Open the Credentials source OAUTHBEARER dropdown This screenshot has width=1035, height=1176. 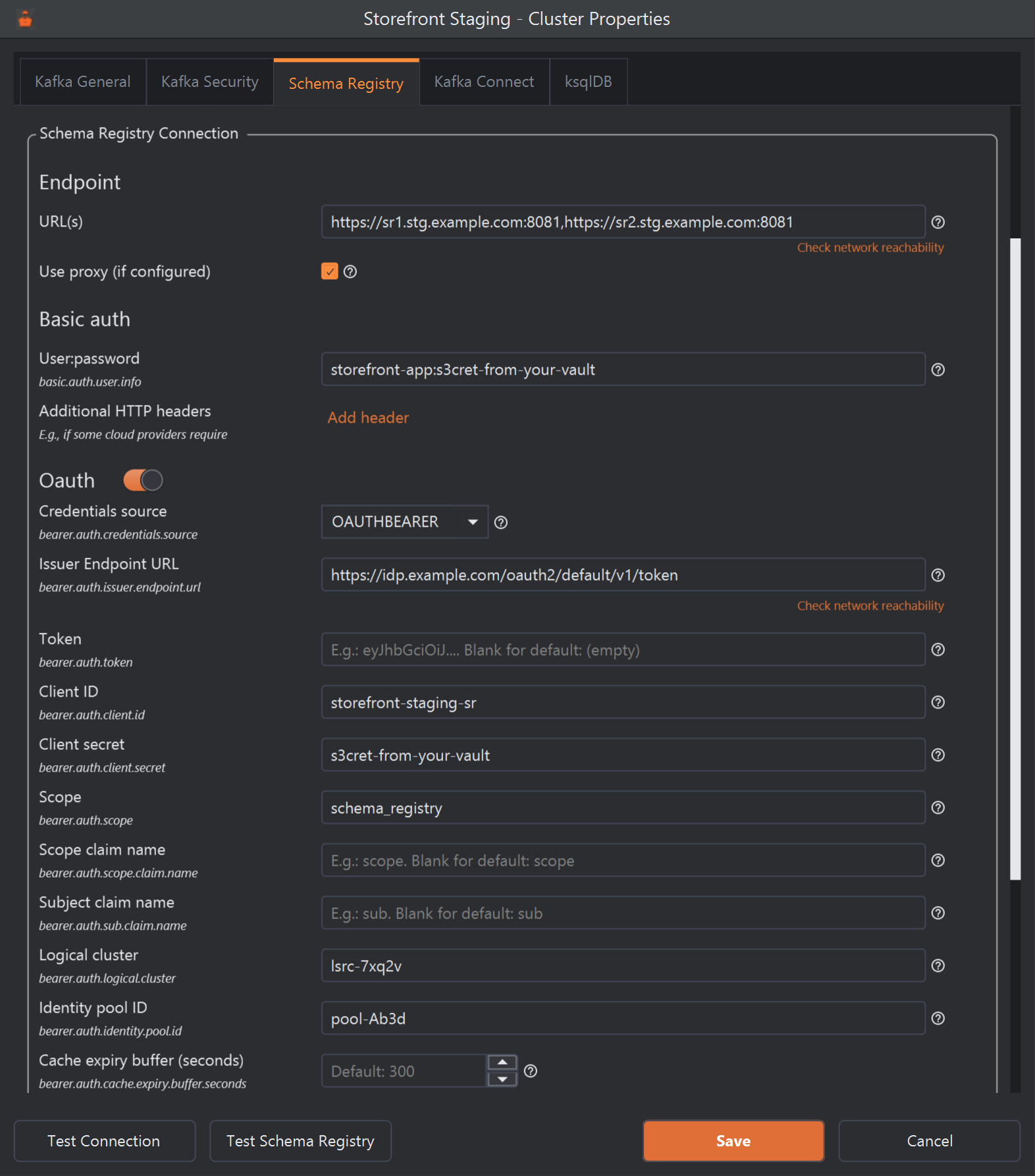(405, 521)
